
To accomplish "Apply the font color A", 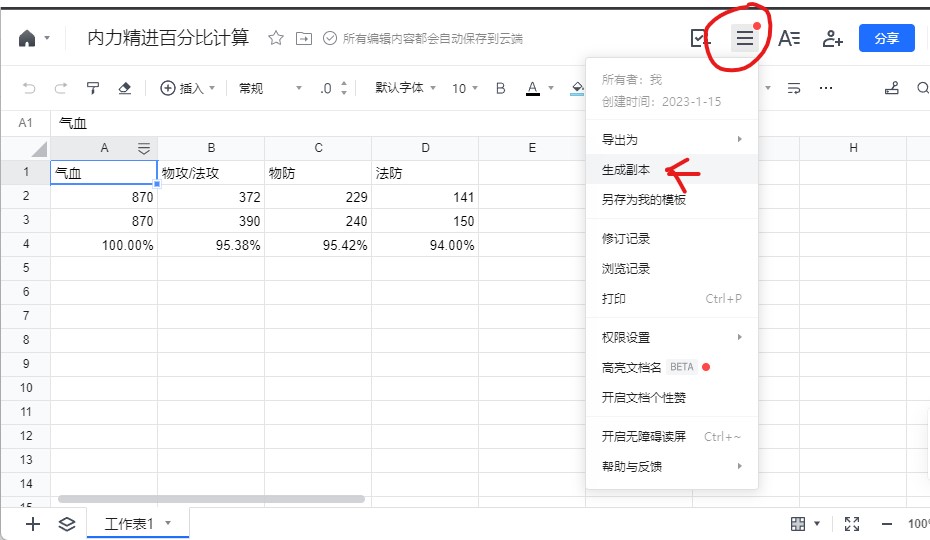I will click(x=533, y=88).
